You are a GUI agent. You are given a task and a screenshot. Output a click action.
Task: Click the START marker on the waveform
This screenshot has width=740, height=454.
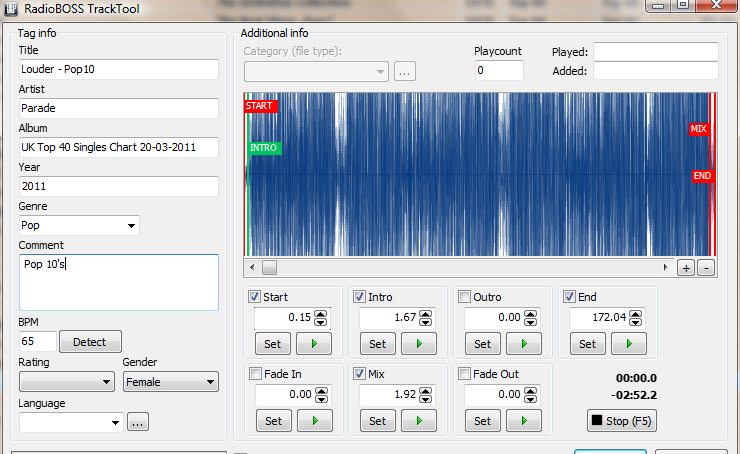[x=261, y=106]
